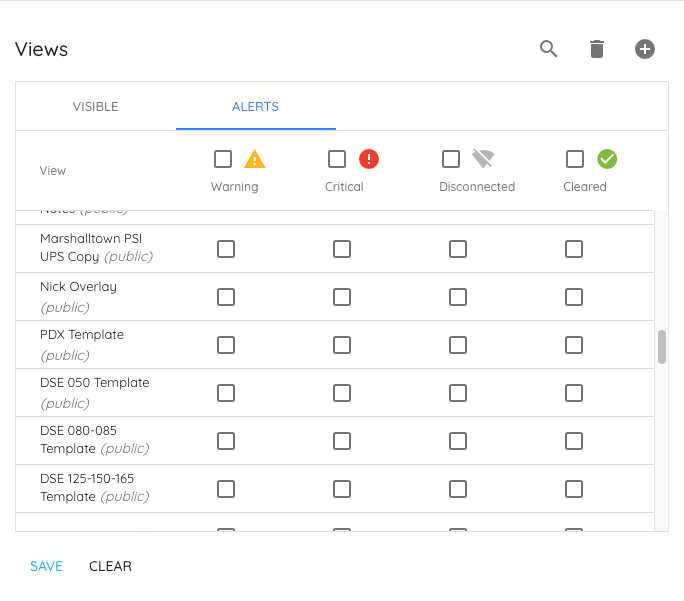Click the Marshalltown PSI UPS Copy name
This screenshot has height=601, width=684.
97,248
